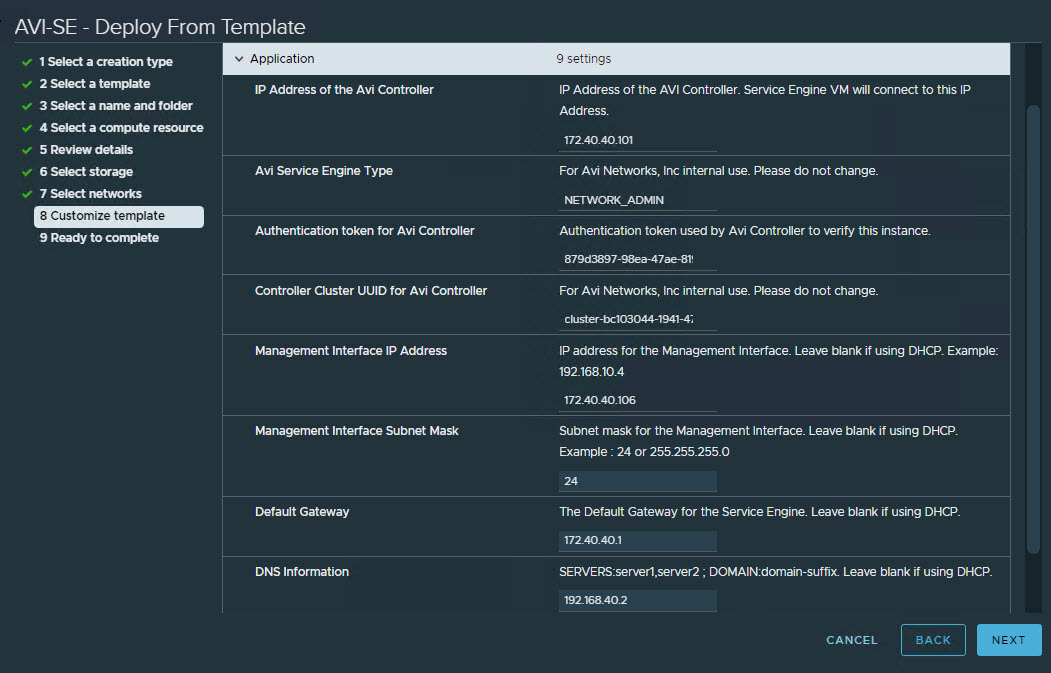Click the Controller Cluster UUID field

(x=637, y=320)
